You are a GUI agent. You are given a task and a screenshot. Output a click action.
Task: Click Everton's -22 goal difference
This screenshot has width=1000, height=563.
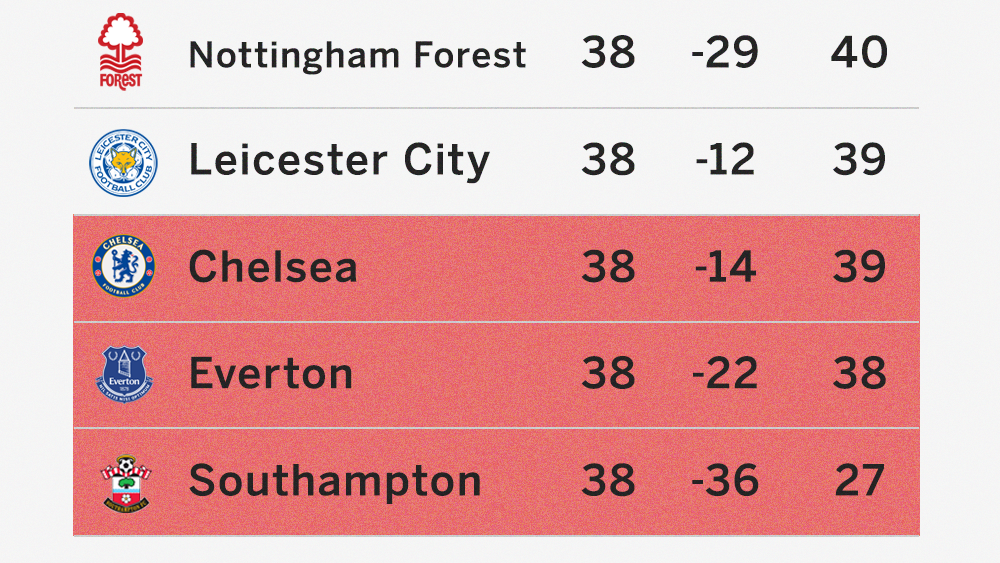725,373
